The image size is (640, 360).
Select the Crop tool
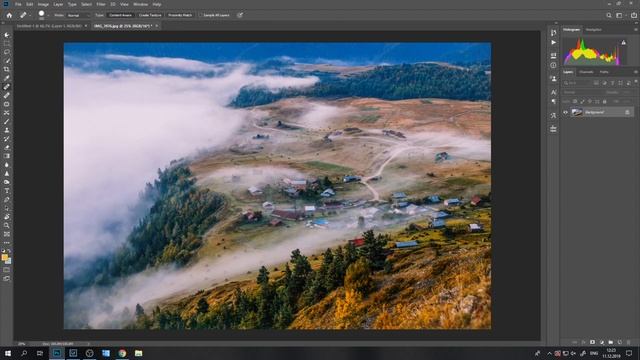coord(7,69)
